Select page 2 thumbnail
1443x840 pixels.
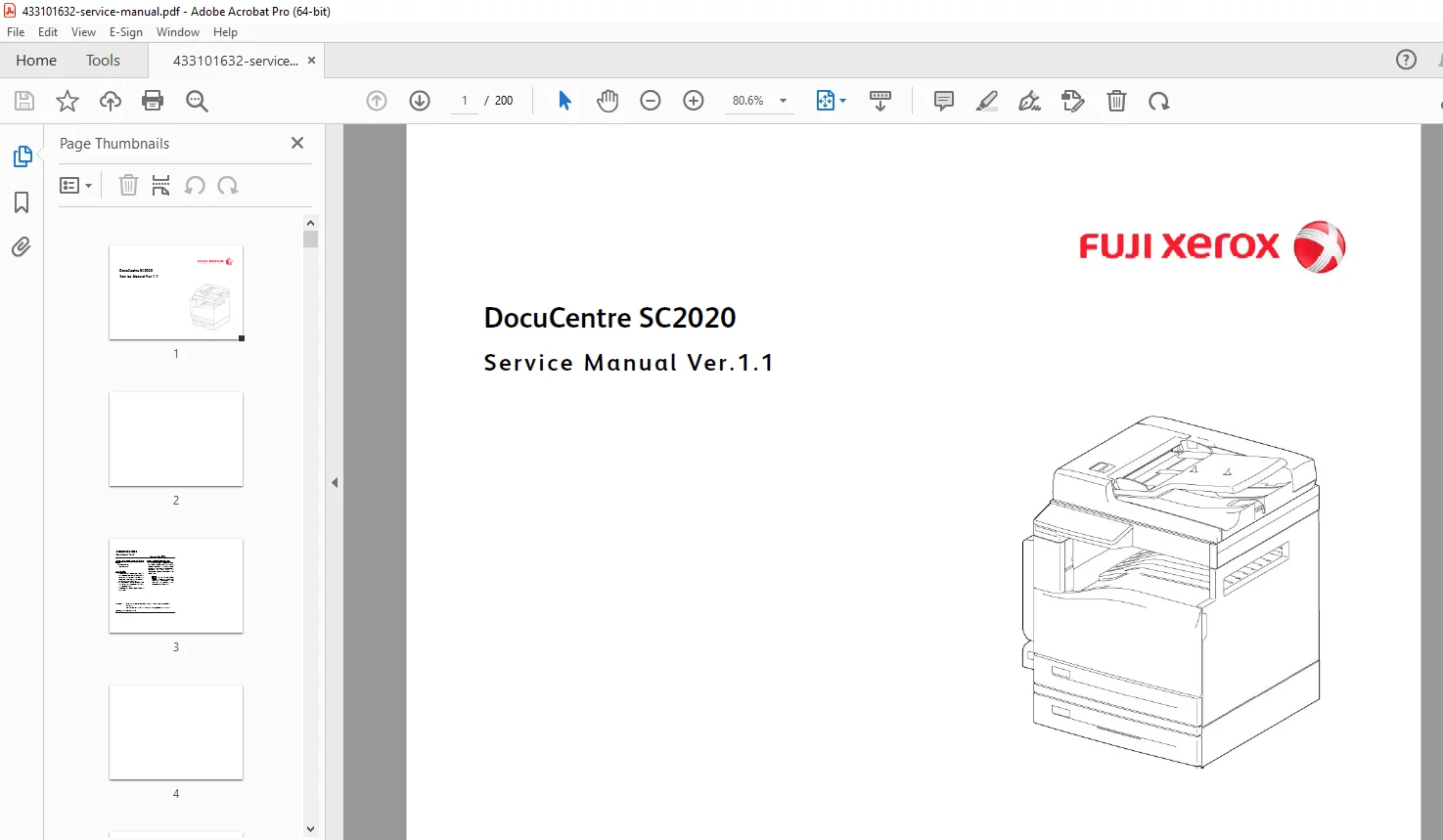pos(176,439)
